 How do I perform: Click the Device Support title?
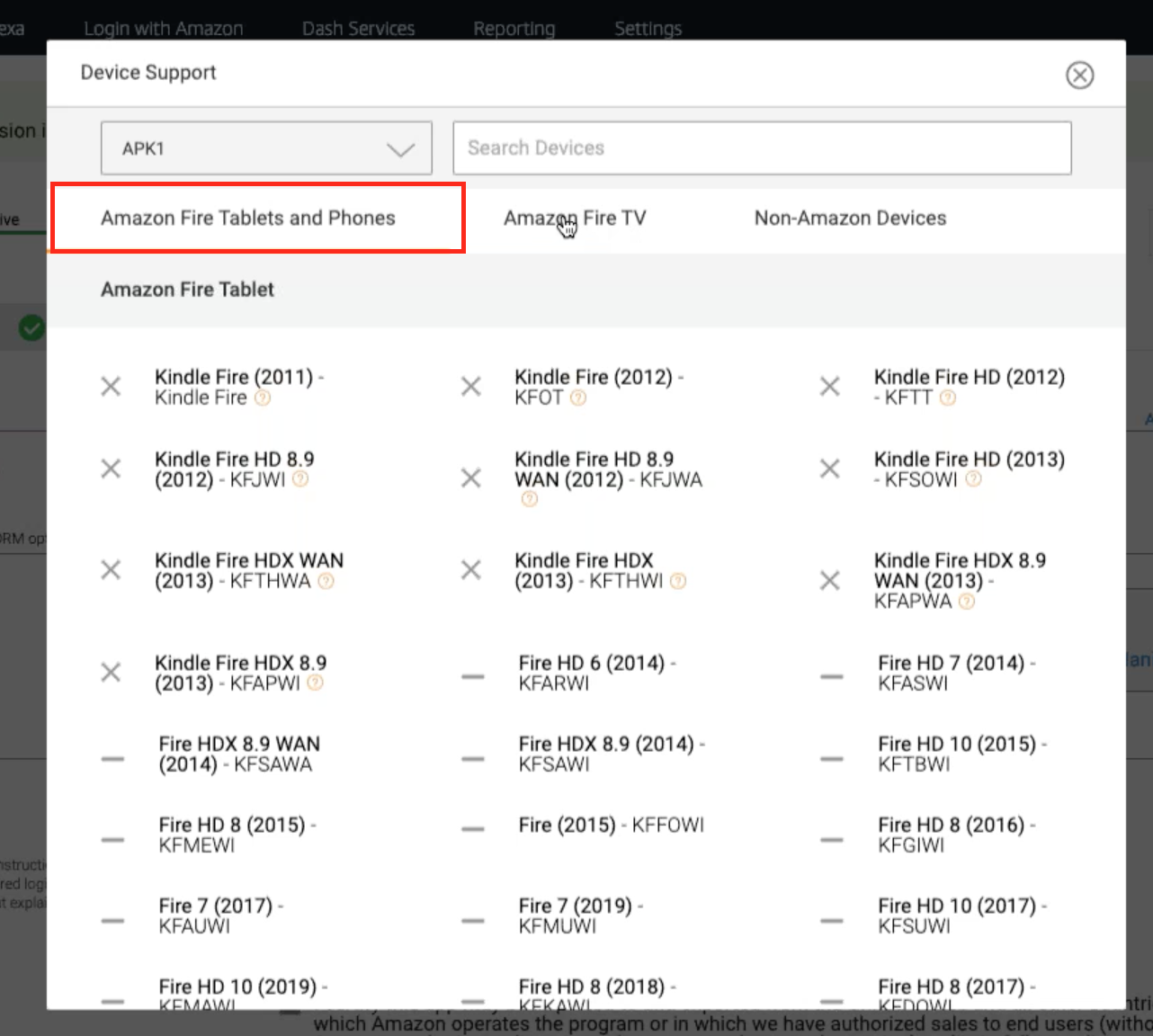tap(148, 73)
